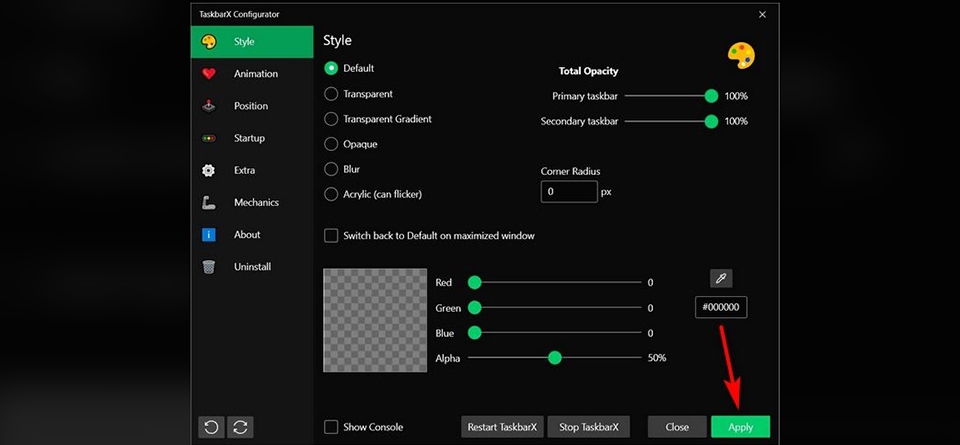Open the Extra tab
This screenshot has width=960, height=445.
[x=252, y=170]
